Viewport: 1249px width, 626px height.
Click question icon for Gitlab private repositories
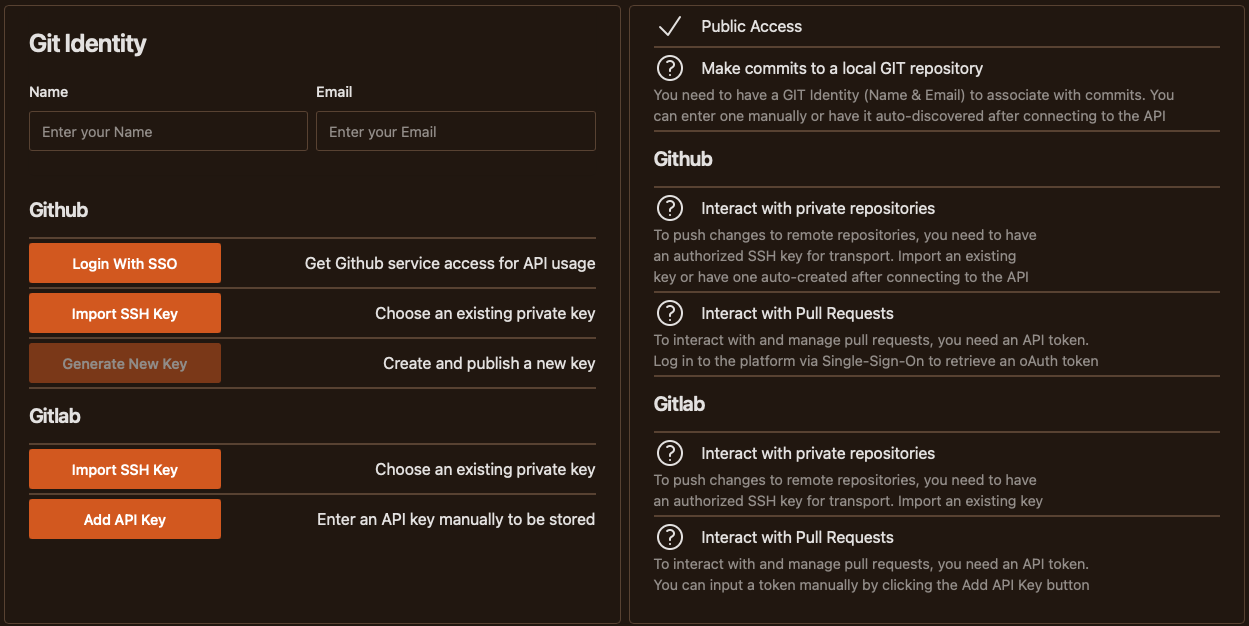point(669,453)
